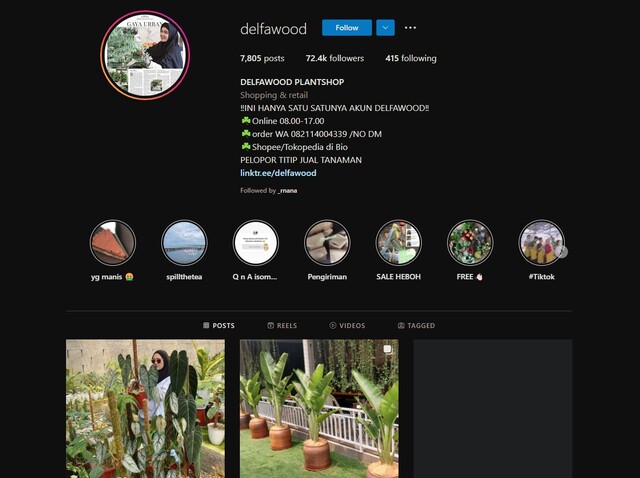Open the SALE HEBOH highlight
The image size is (640, 478).
(398, 243)
